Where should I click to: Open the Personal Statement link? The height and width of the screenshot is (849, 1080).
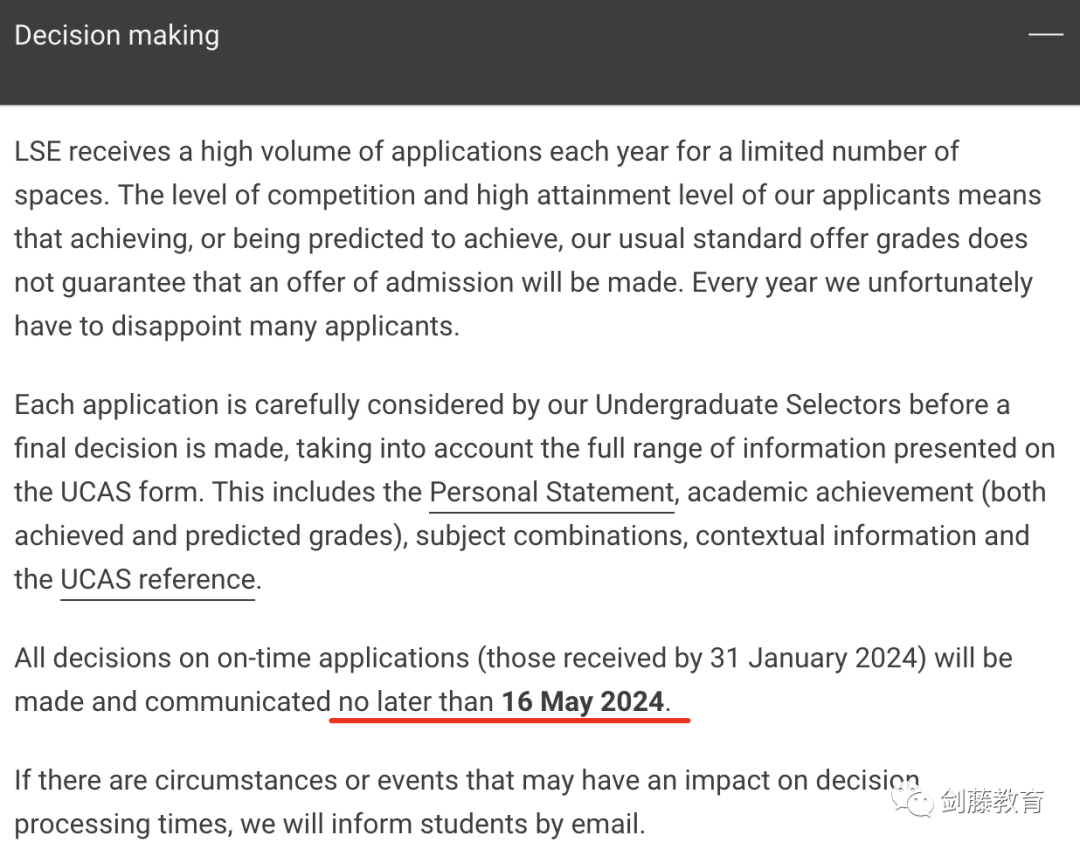tap(551, 492)
